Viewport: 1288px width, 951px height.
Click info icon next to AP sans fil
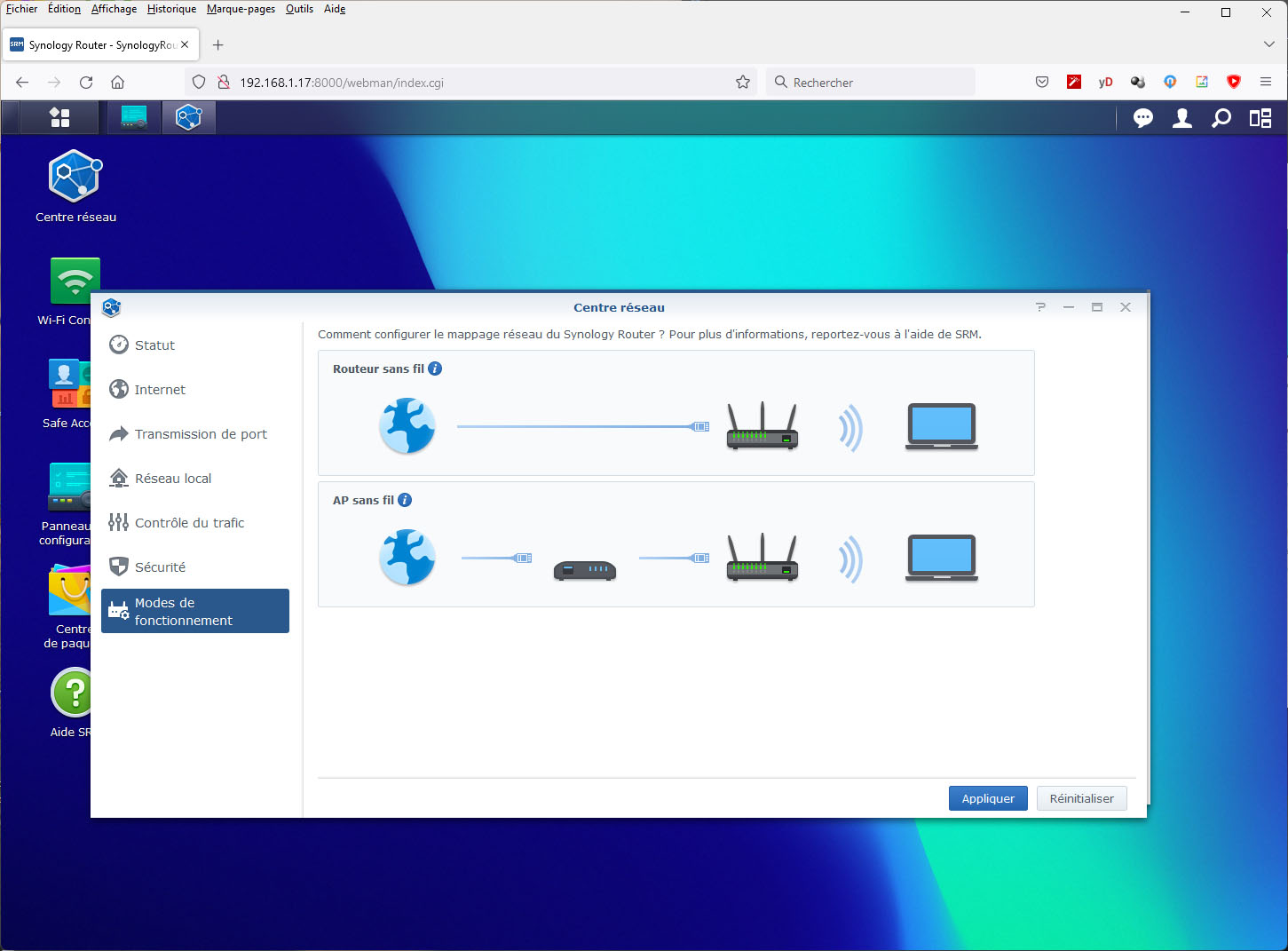[405, 500]
